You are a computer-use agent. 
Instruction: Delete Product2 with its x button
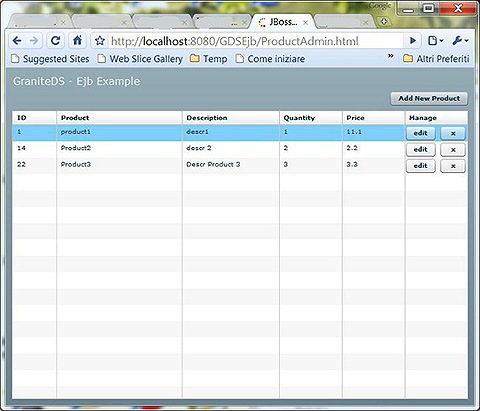click(x=453, y=150)
